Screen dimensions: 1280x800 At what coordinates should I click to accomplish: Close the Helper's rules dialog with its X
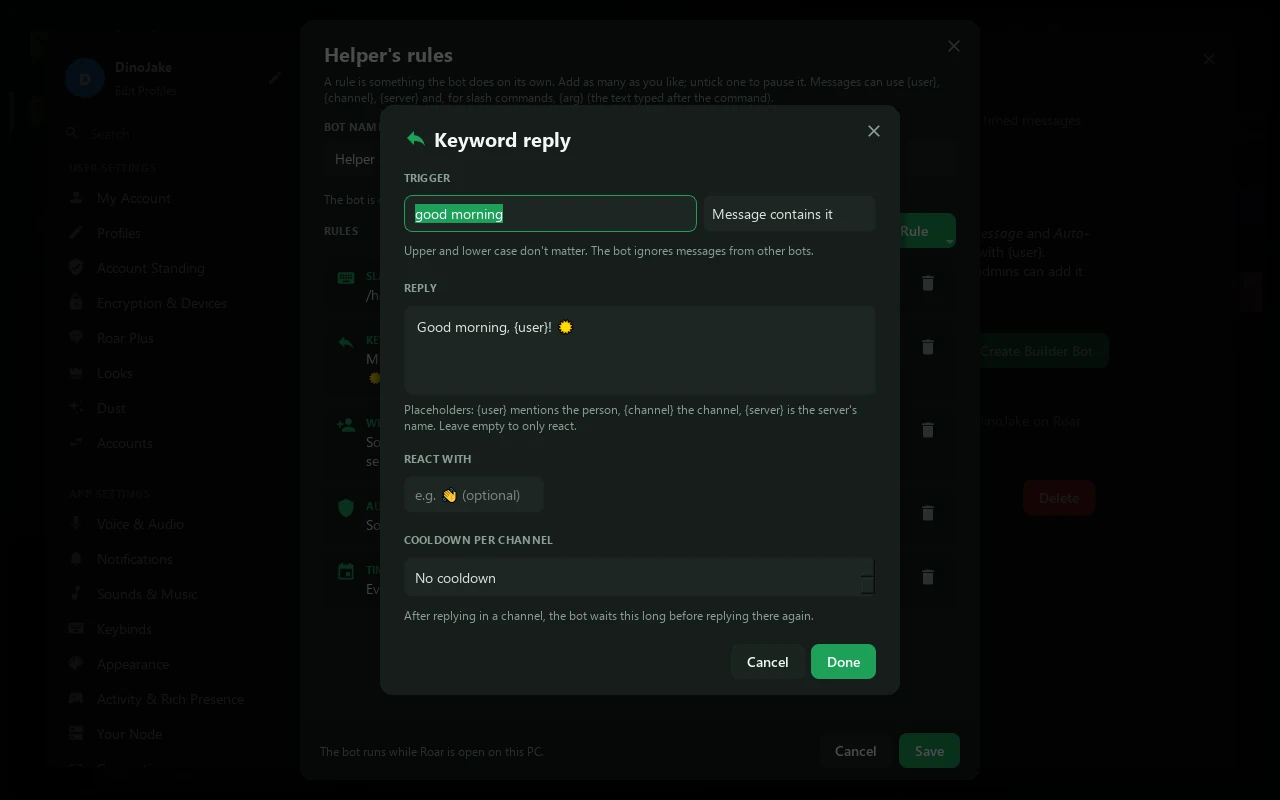[954, 46]
